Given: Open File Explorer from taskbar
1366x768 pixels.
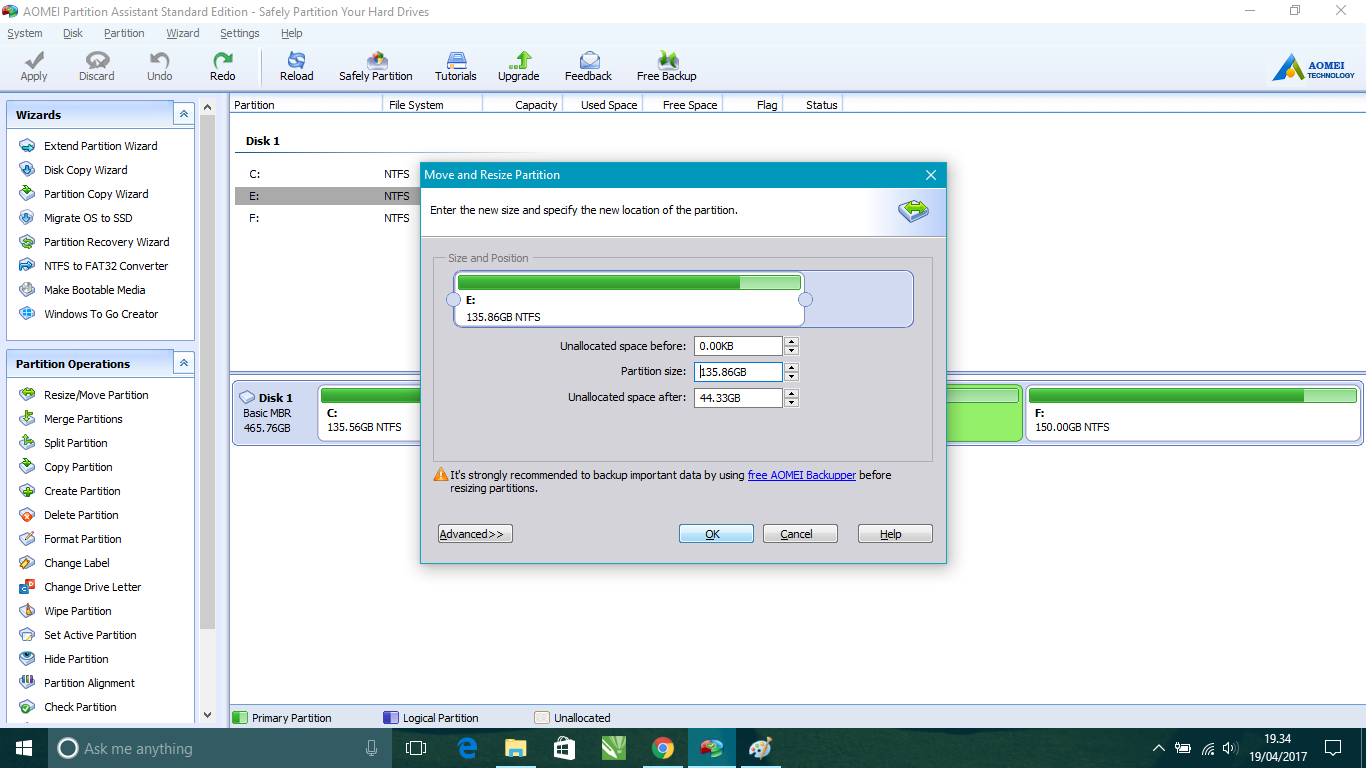Looking at the screenshot, I should tap(515, 748).
